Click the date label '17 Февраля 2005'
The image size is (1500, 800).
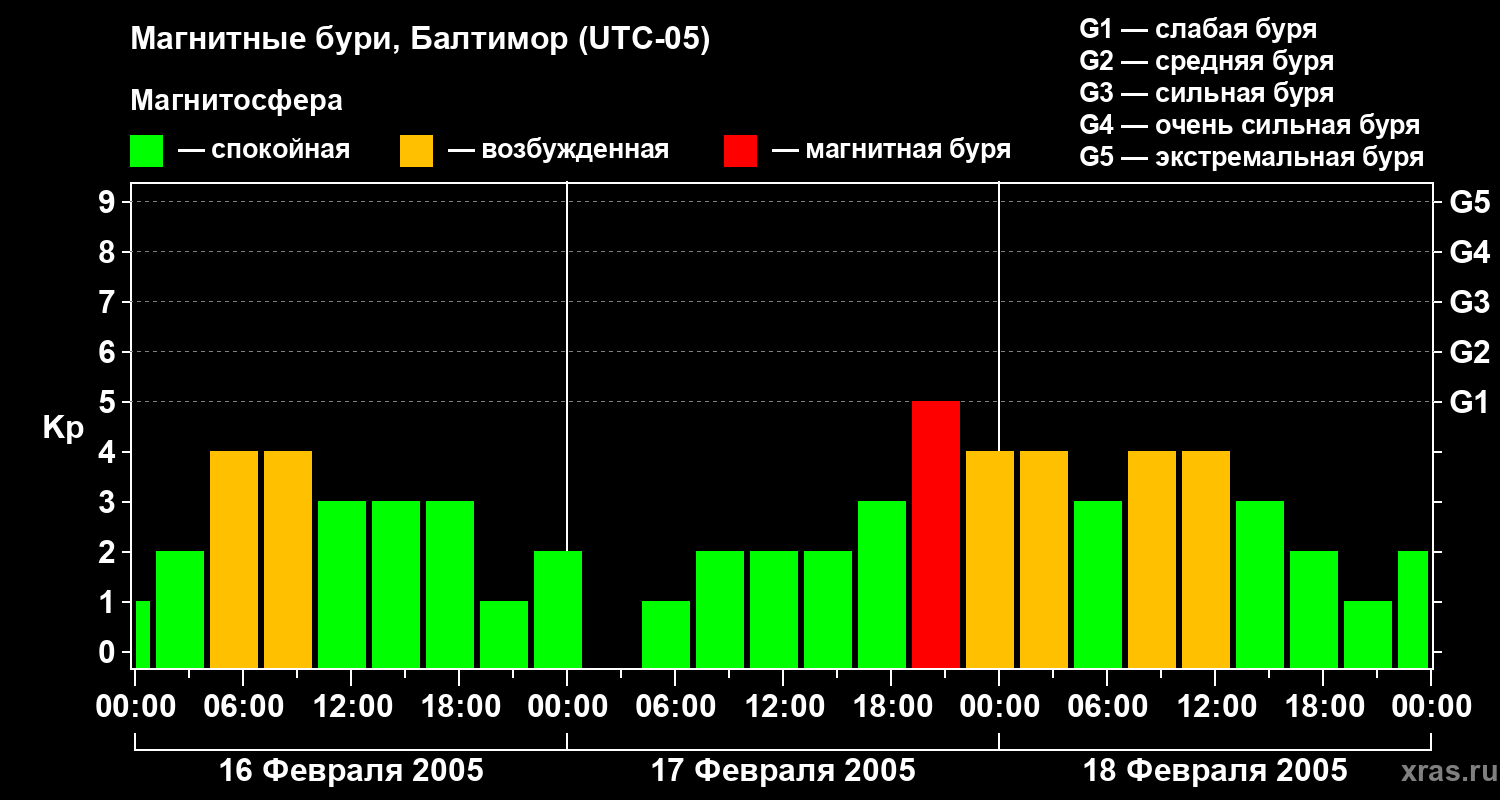pos(783,771)
